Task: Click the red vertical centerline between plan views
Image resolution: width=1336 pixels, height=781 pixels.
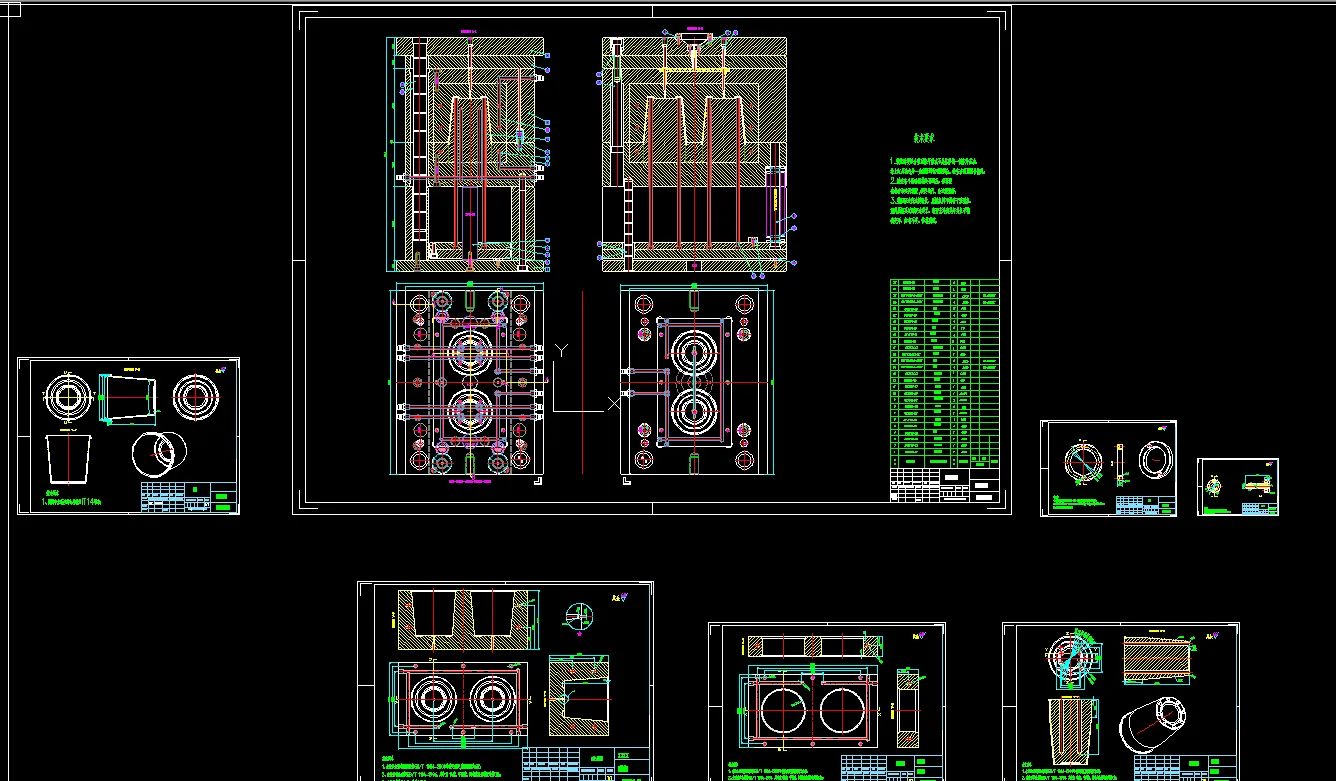Action: (583, 380)
